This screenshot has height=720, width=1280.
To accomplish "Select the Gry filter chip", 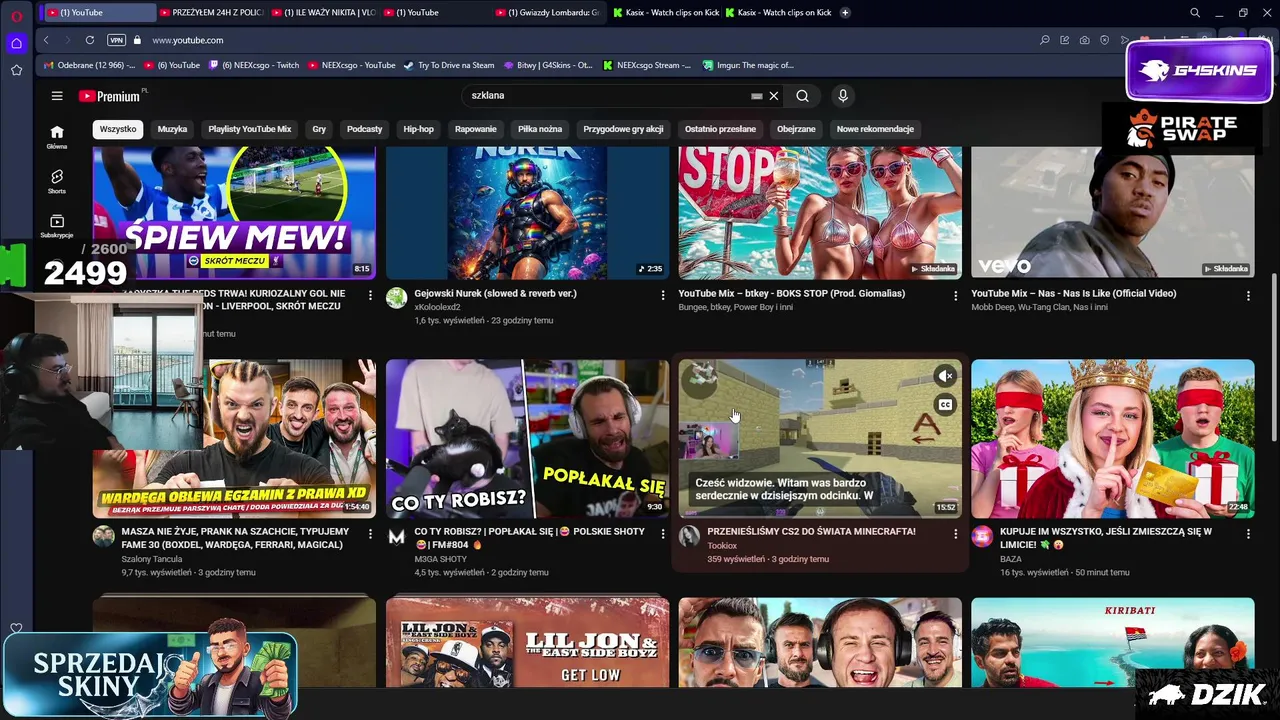I will 319,129.
